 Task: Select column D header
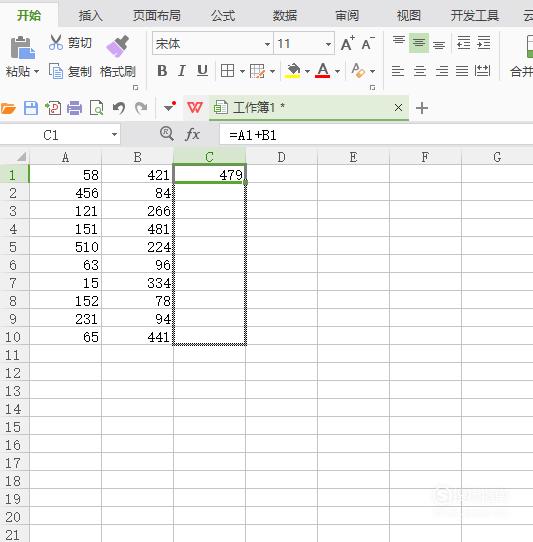281,157
